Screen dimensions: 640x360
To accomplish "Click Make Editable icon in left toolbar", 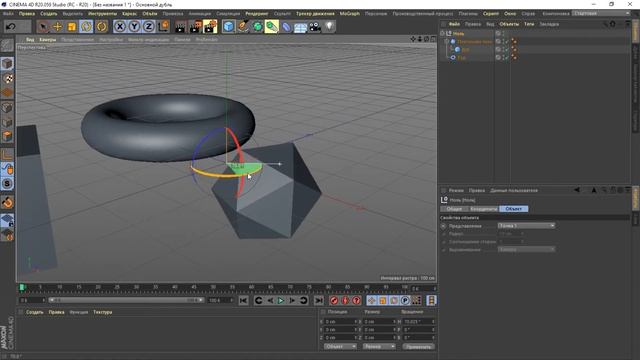I will (x=7, y=45).
